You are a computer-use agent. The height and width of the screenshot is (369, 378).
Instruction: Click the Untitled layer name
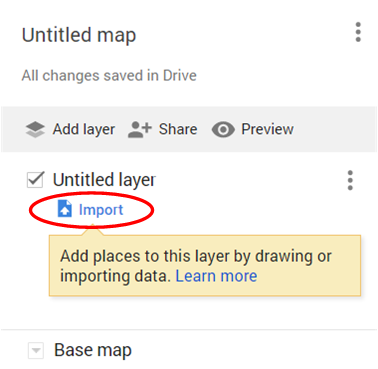(x=104, y=180)
